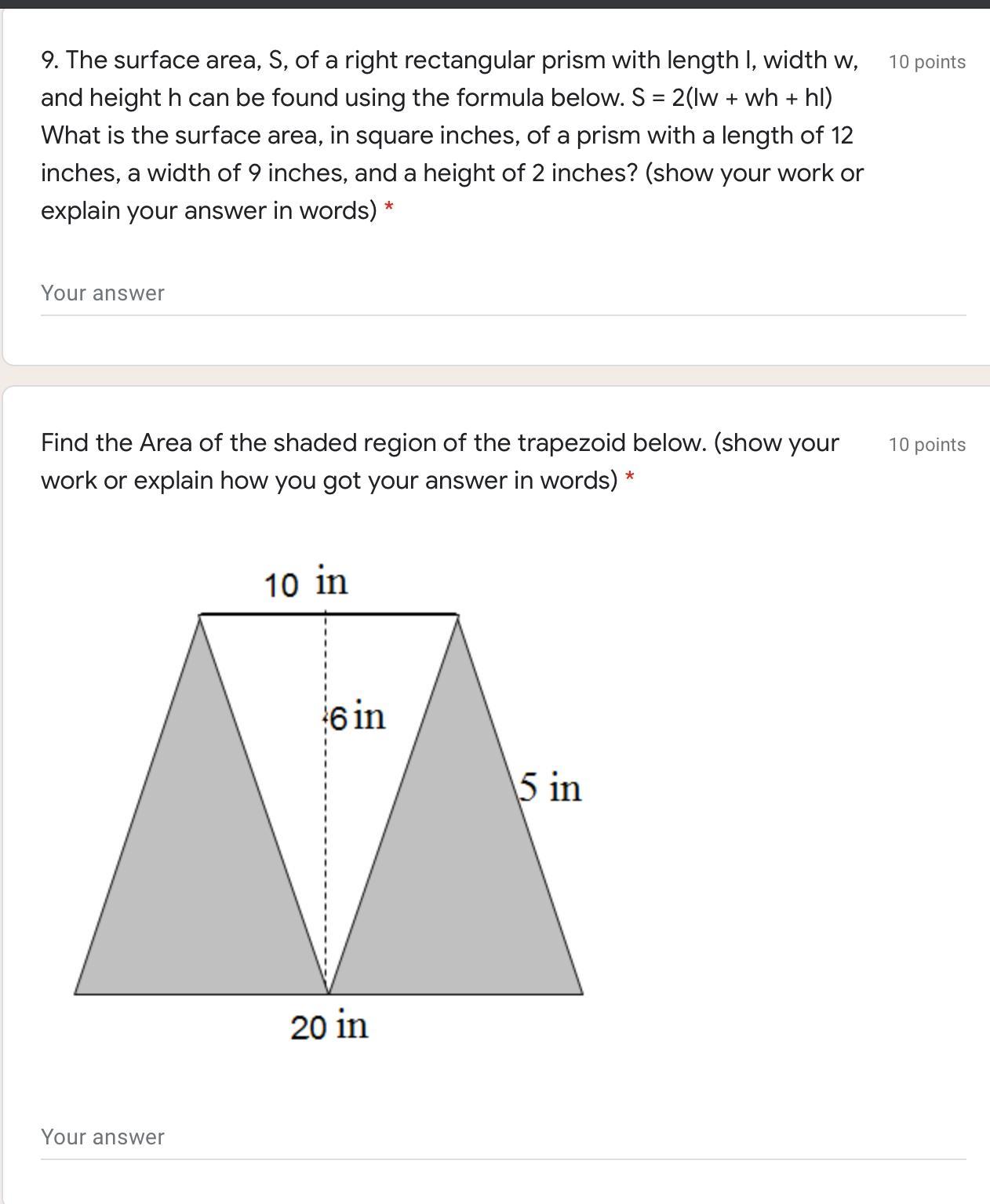
Task: Click the '10 points' label on question 9
Action: [927, 62]
